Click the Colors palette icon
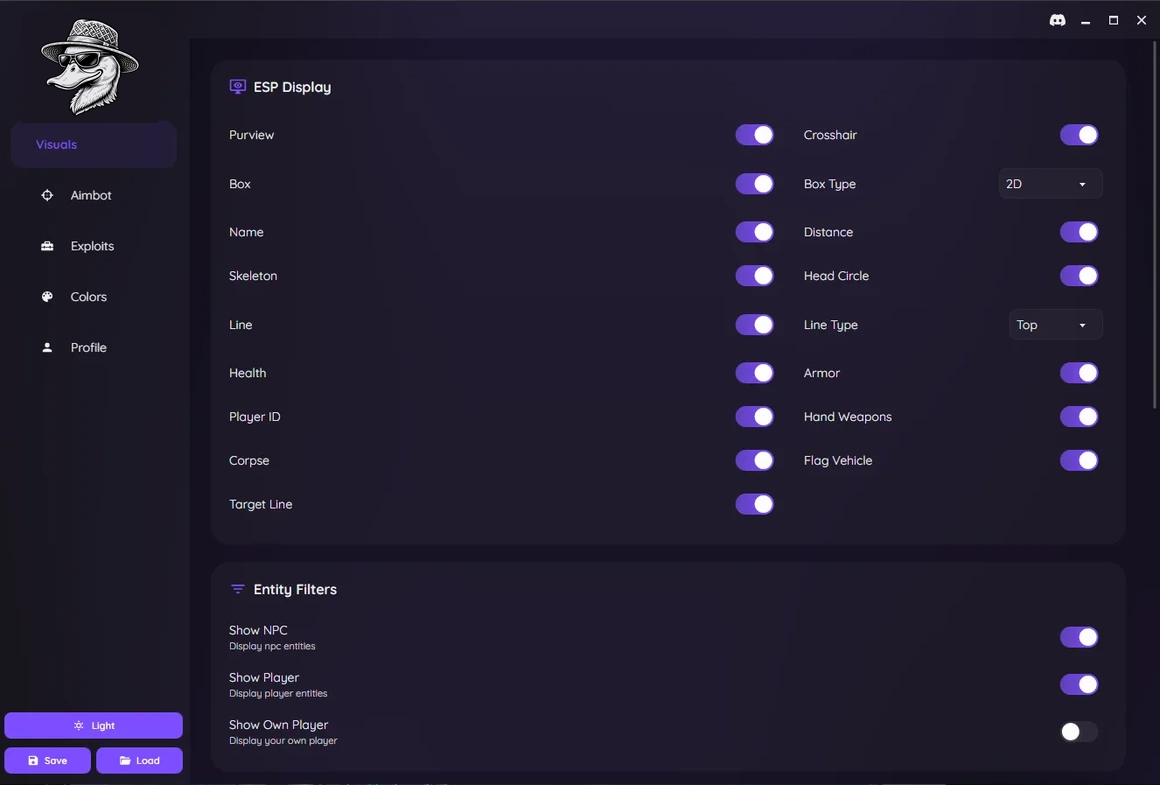Image resolution: width=1160 pixels, height=785 pixels. tap(47, 297)
